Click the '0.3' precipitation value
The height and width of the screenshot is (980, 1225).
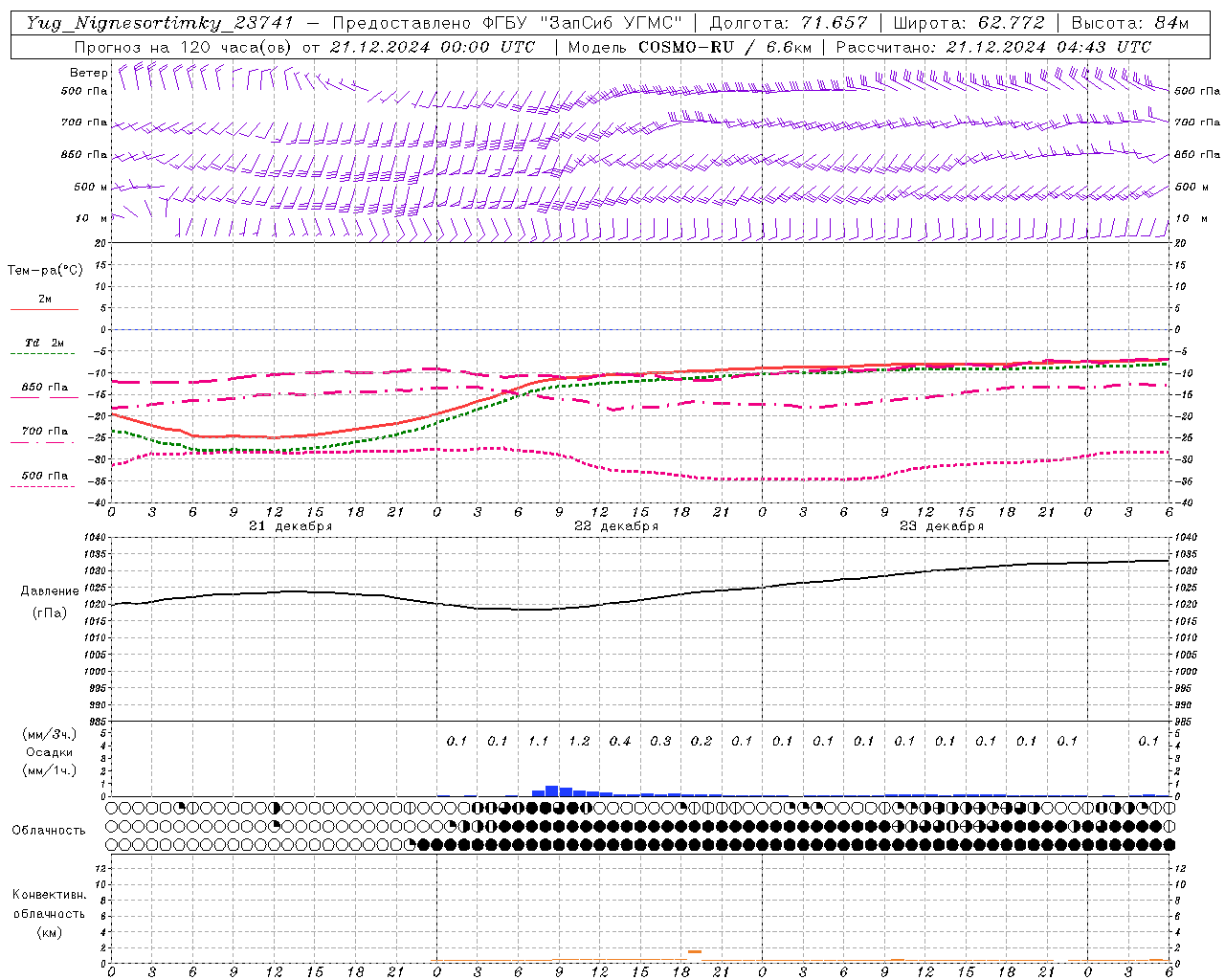660,742
